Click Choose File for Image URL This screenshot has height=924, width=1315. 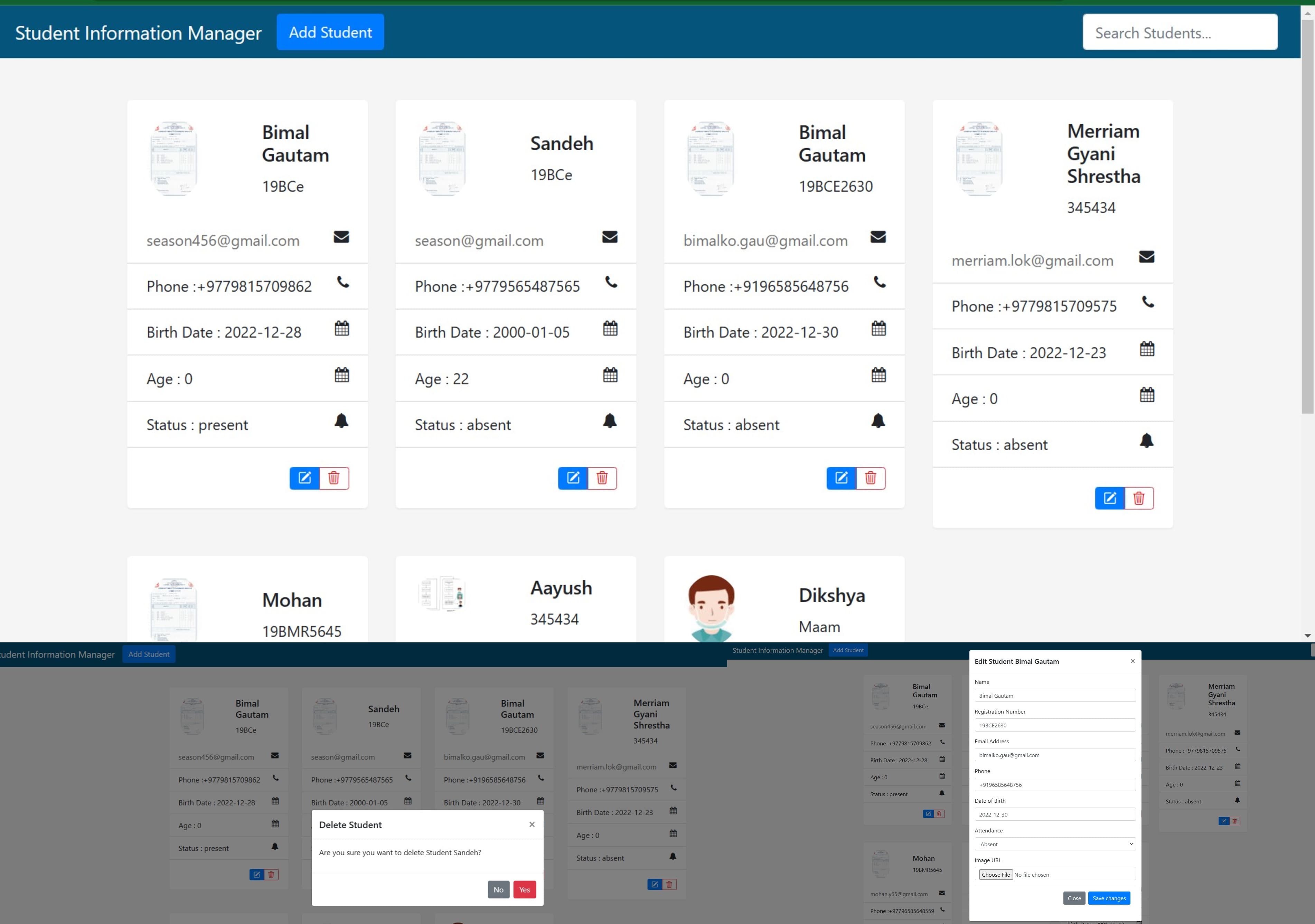coord(995,875)
